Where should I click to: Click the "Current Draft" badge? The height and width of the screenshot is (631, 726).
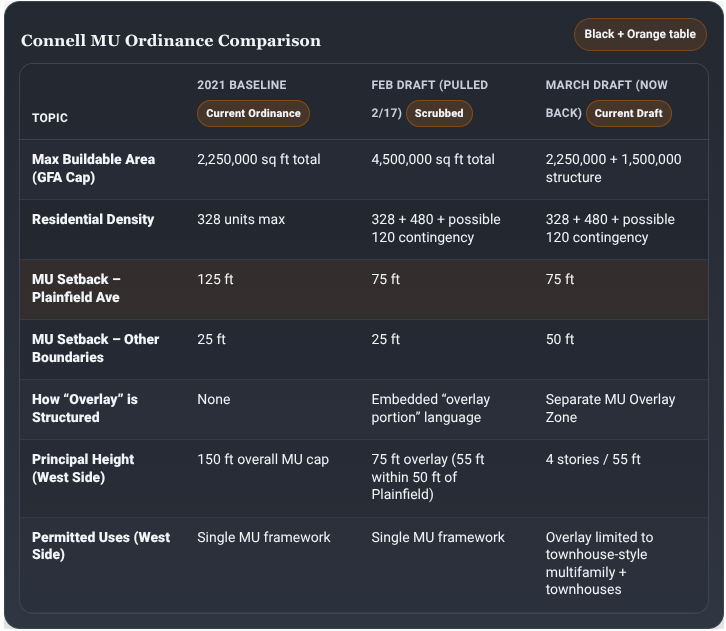tap(628, 113)
